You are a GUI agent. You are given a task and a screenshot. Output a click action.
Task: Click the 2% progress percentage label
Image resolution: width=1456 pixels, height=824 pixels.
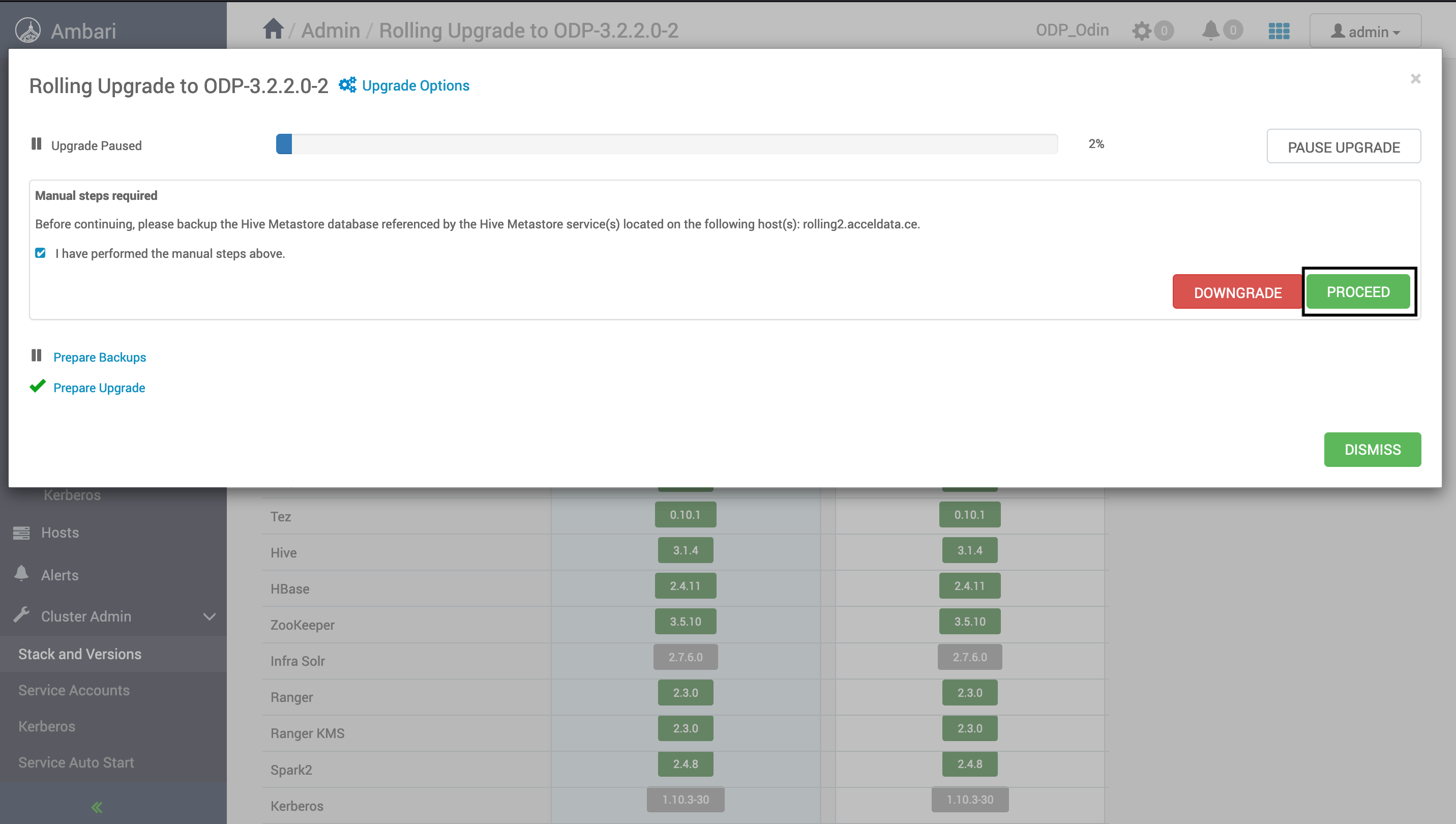[1096, 144]
